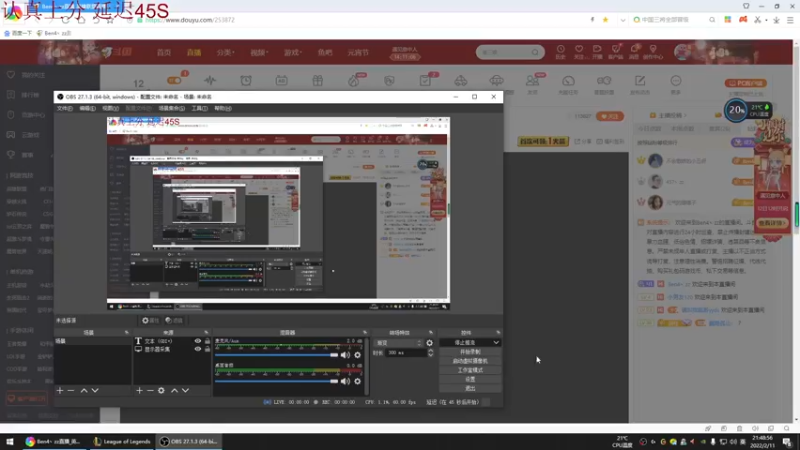The height and width of the screenshot is (450, 800).
Task: Toggle visibility of the Text (GDI+) source
Action: click(x=197, y=341)
